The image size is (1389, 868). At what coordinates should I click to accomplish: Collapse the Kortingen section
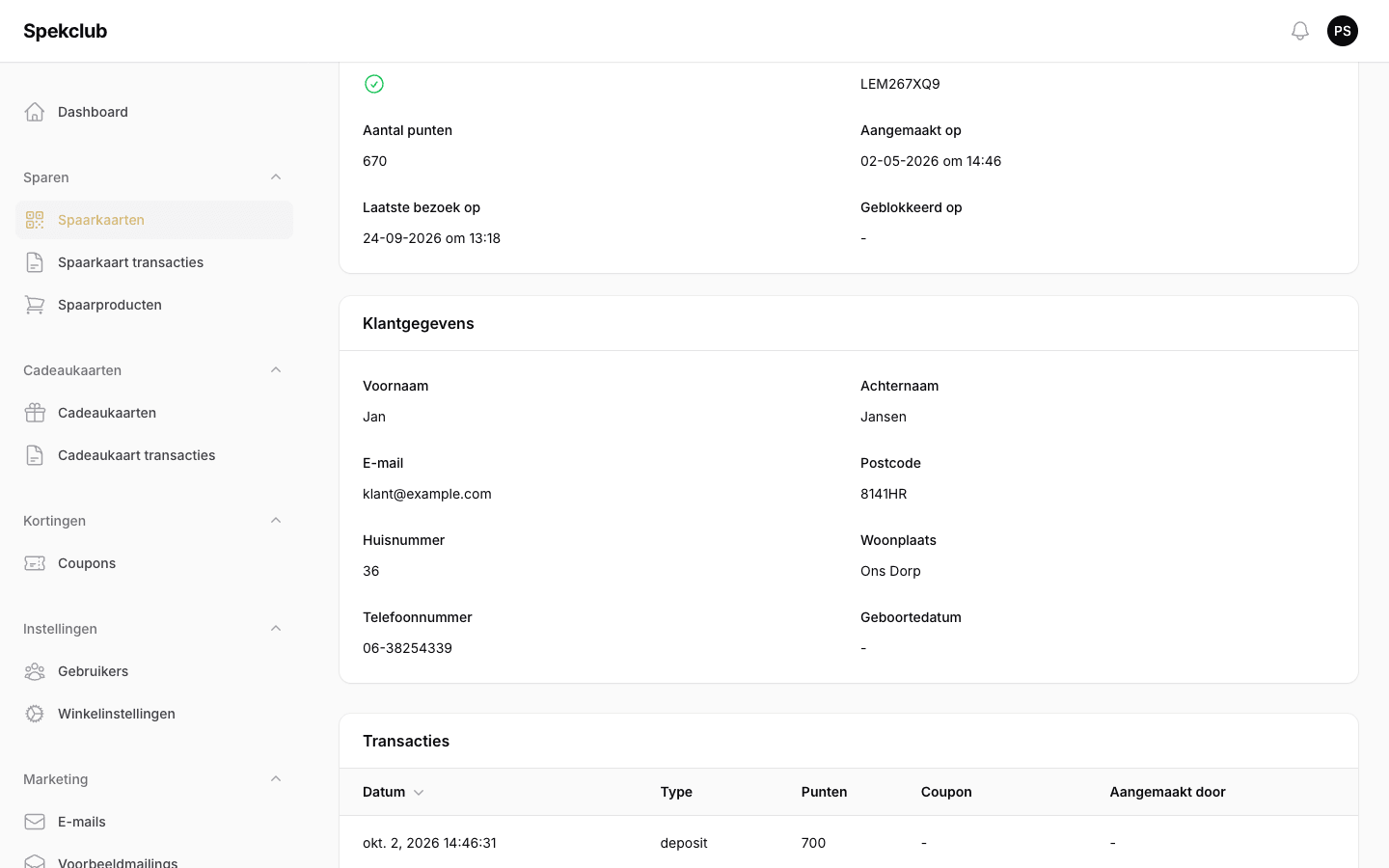pos(276,521)
